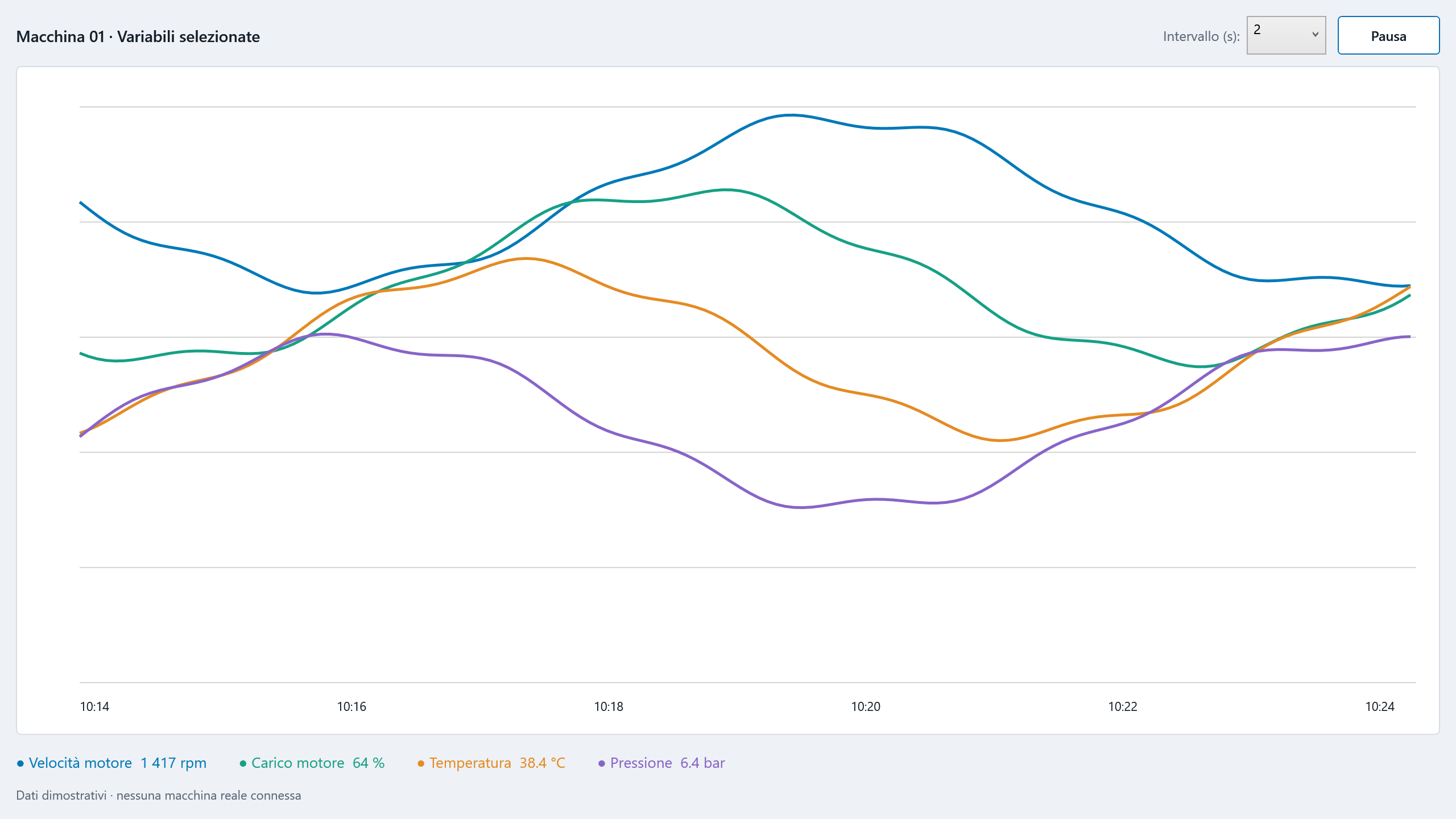The width and height of the screenshot is (1456, 819).
Task: Click the Pressione legend entry
Action: (x=661, y=763)
